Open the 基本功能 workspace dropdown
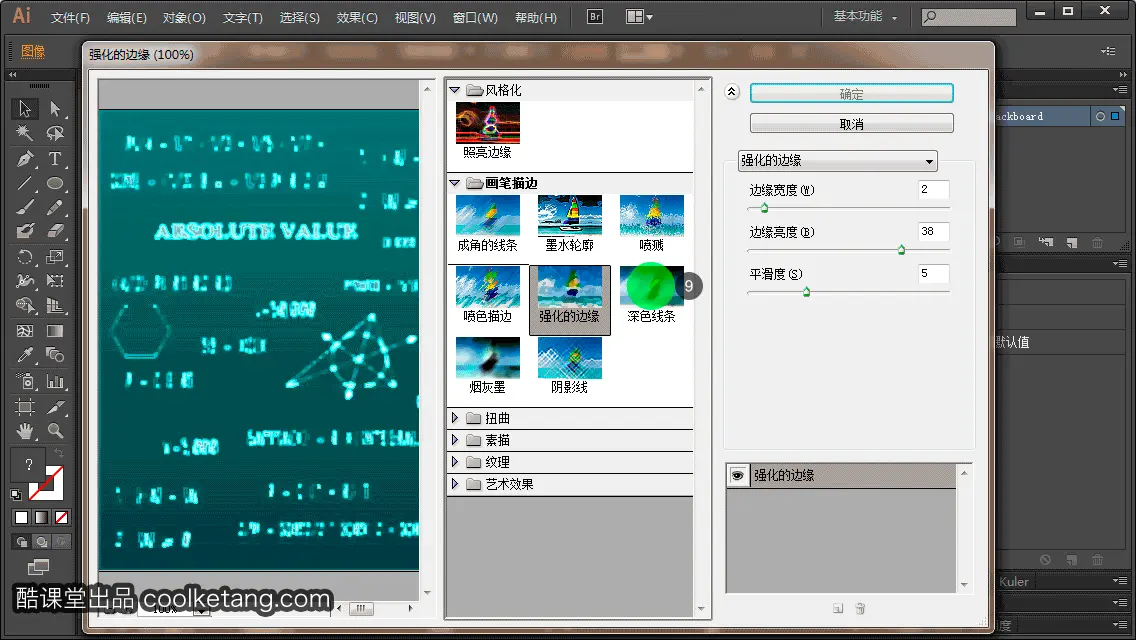The height and width of the screenshot is (640, 1136). click(x=865, y=17)
